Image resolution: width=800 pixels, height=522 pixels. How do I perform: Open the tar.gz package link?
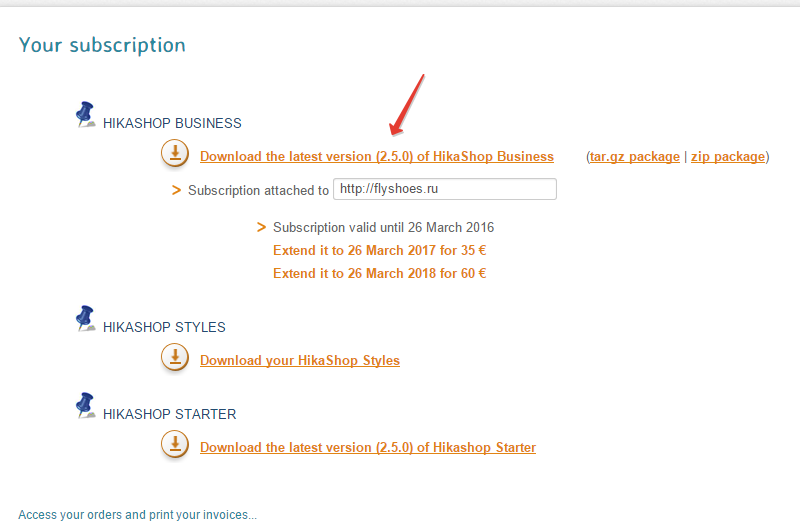pos(635,157)
